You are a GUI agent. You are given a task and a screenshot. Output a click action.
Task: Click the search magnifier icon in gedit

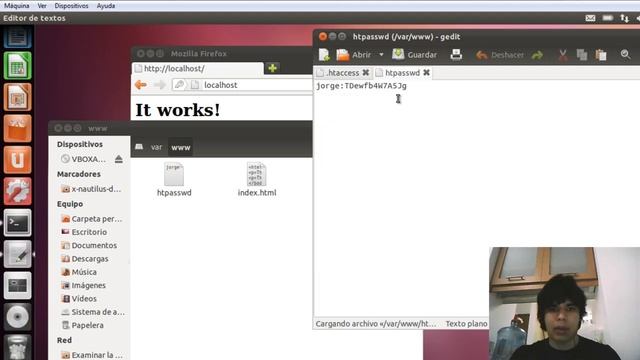[625, 54]
